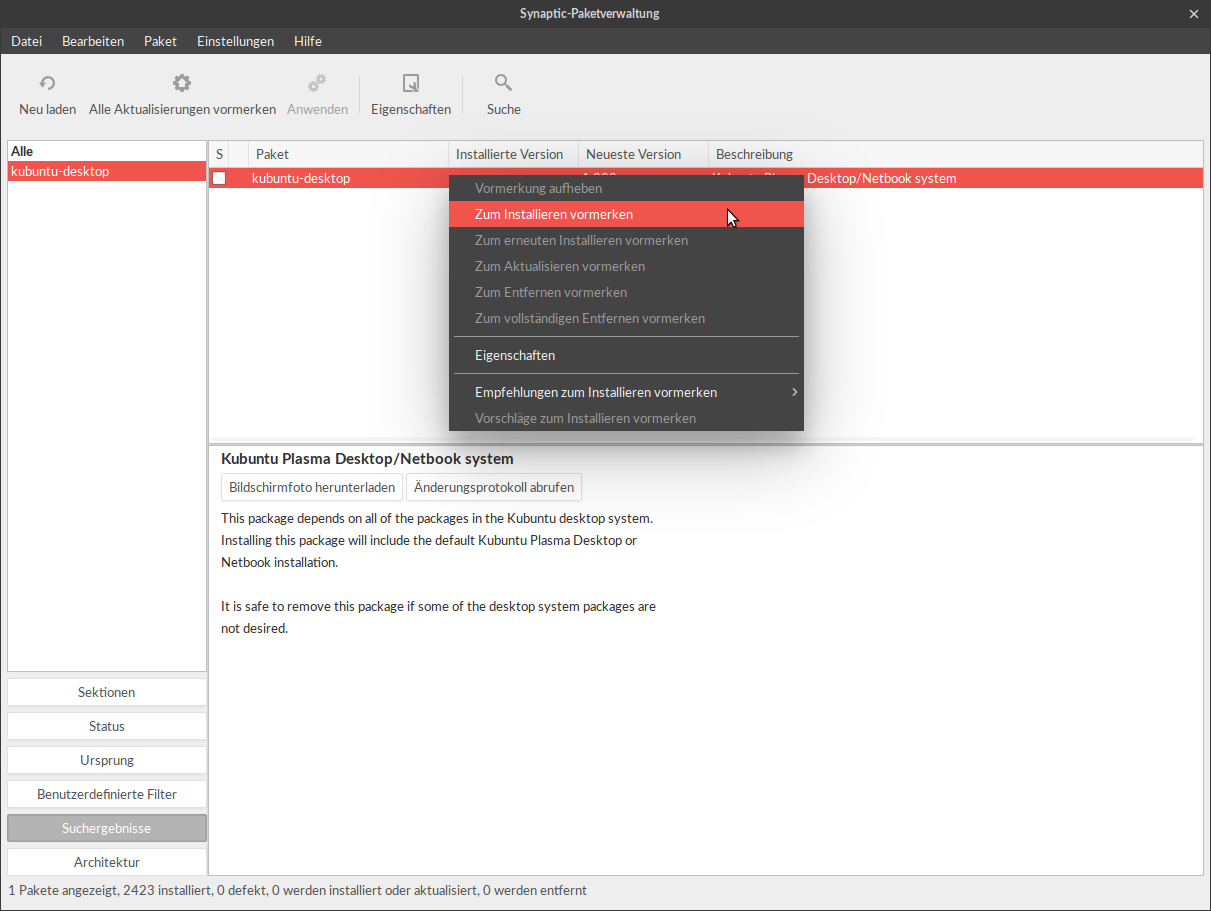The height and width of the screenshot is (911, 1211).
Task: Sort by Installierte Version column
Action: 513,154
